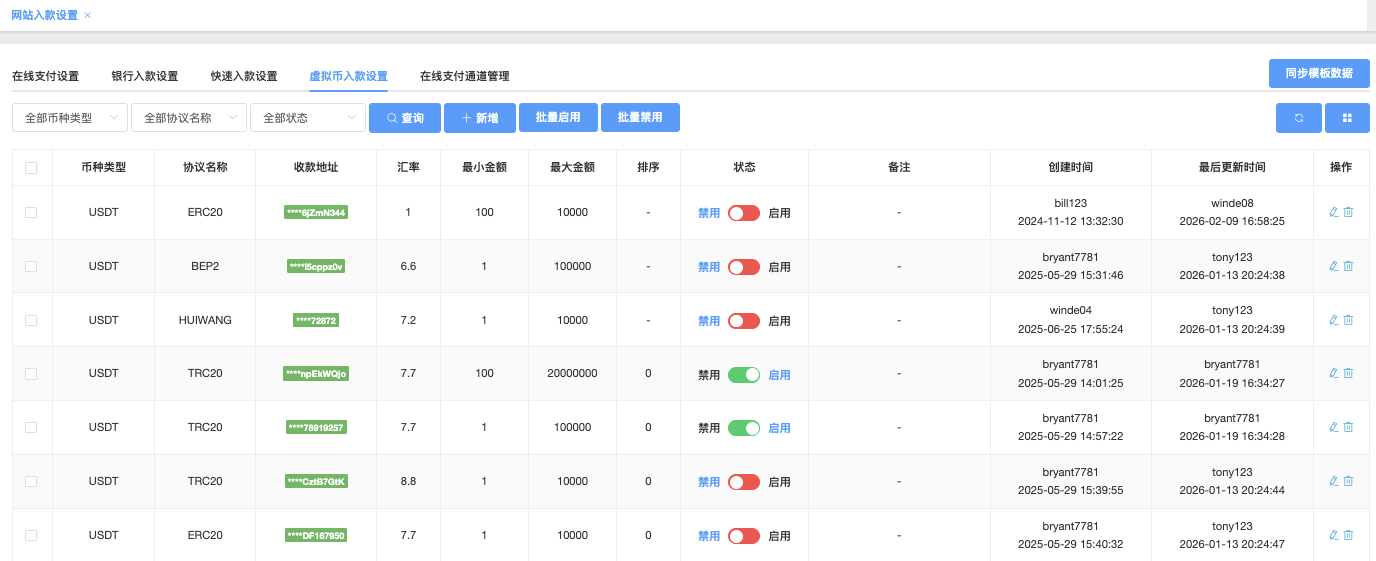Expand the 全部协议名称 dropdown
This screenshot has height=561, width=1376.
[x=188, y=118]
